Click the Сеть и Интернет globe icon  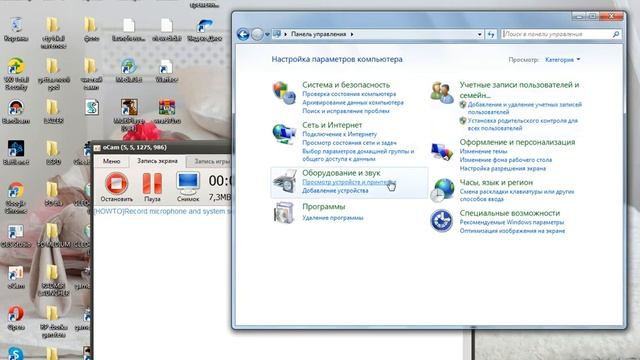(284, 134)
